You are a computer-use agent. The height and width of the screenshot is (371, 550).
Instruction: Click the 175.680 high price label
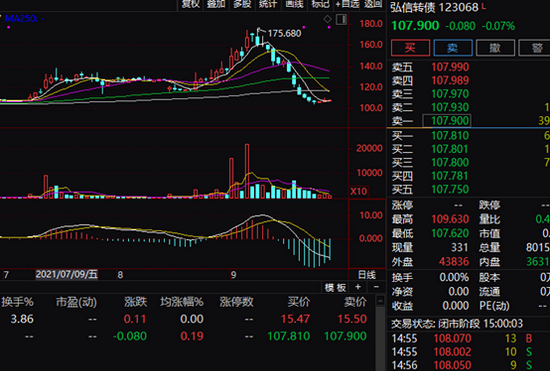[284, 33]
